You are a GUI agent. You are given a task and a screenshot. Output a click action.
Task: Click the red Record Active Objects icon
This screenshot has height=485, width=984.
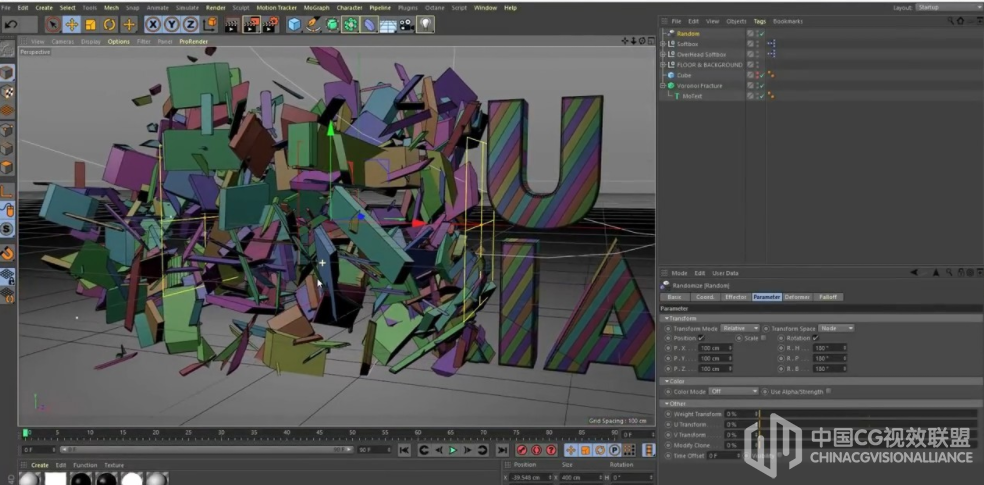tap(521, 450)
